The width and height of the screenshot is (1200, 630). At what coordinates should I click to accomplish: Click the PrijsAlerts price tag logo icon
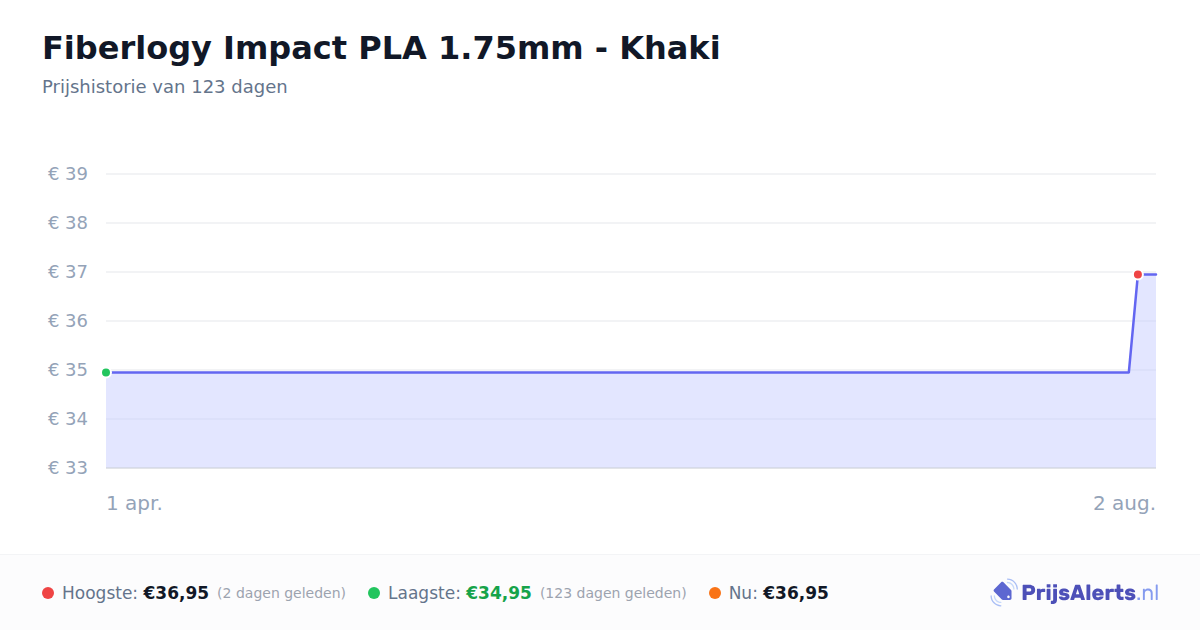tap(1003, 593)
